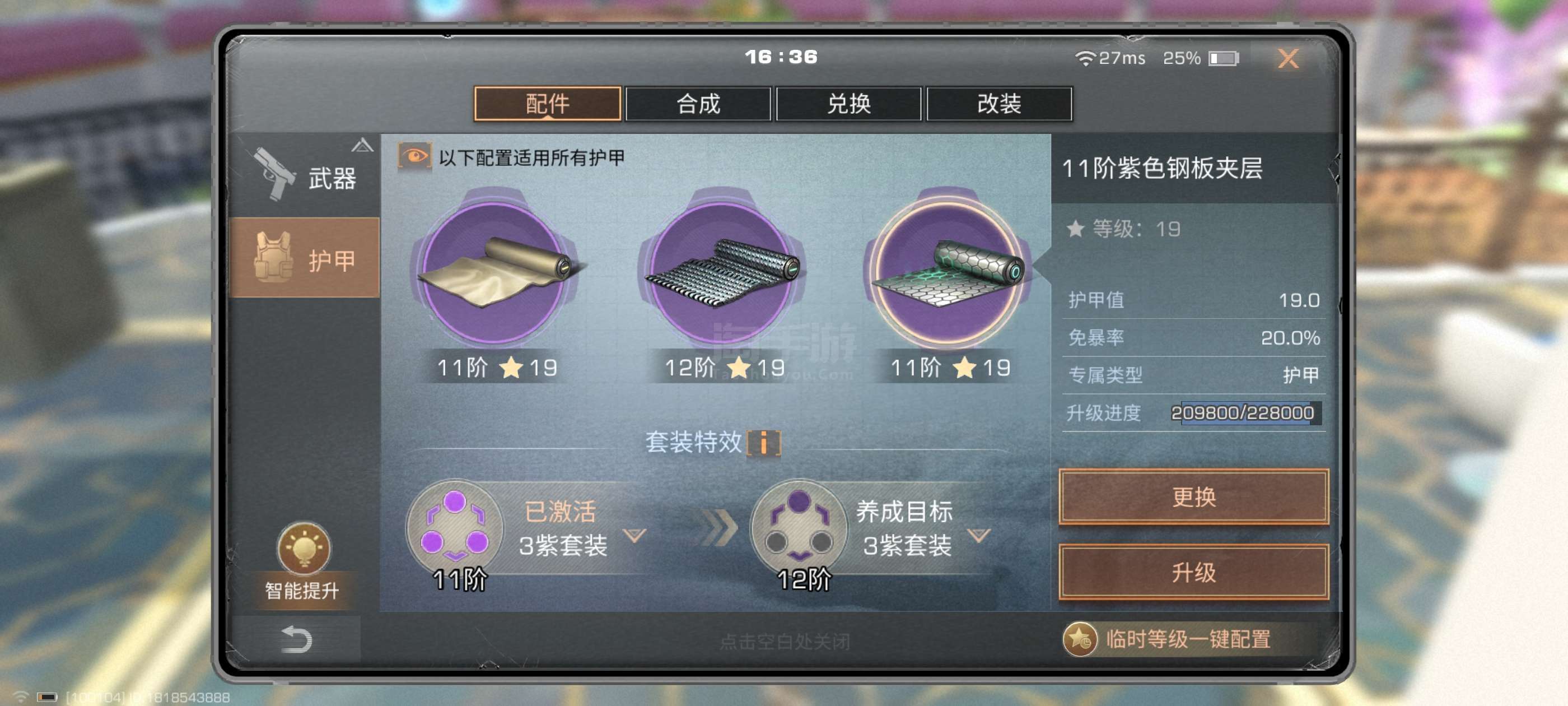The height and width of the screenshot is (706, 1568).
Task: Open the 改装 tab
Action: (999, 104)
